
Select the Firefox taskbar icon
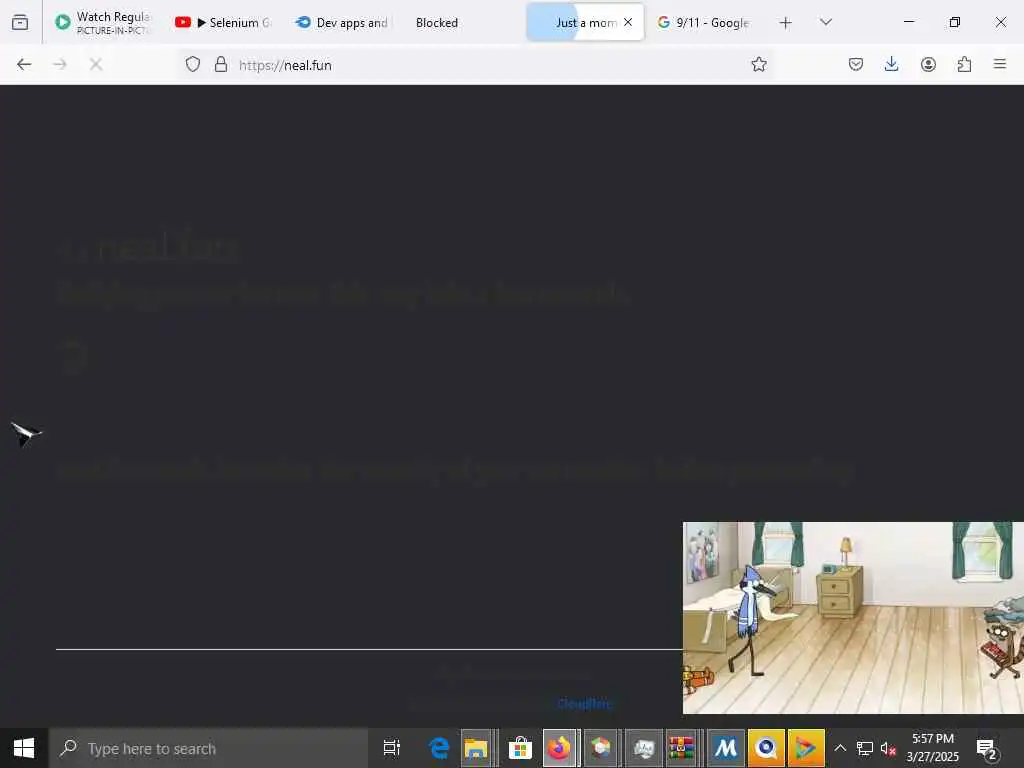559,748
